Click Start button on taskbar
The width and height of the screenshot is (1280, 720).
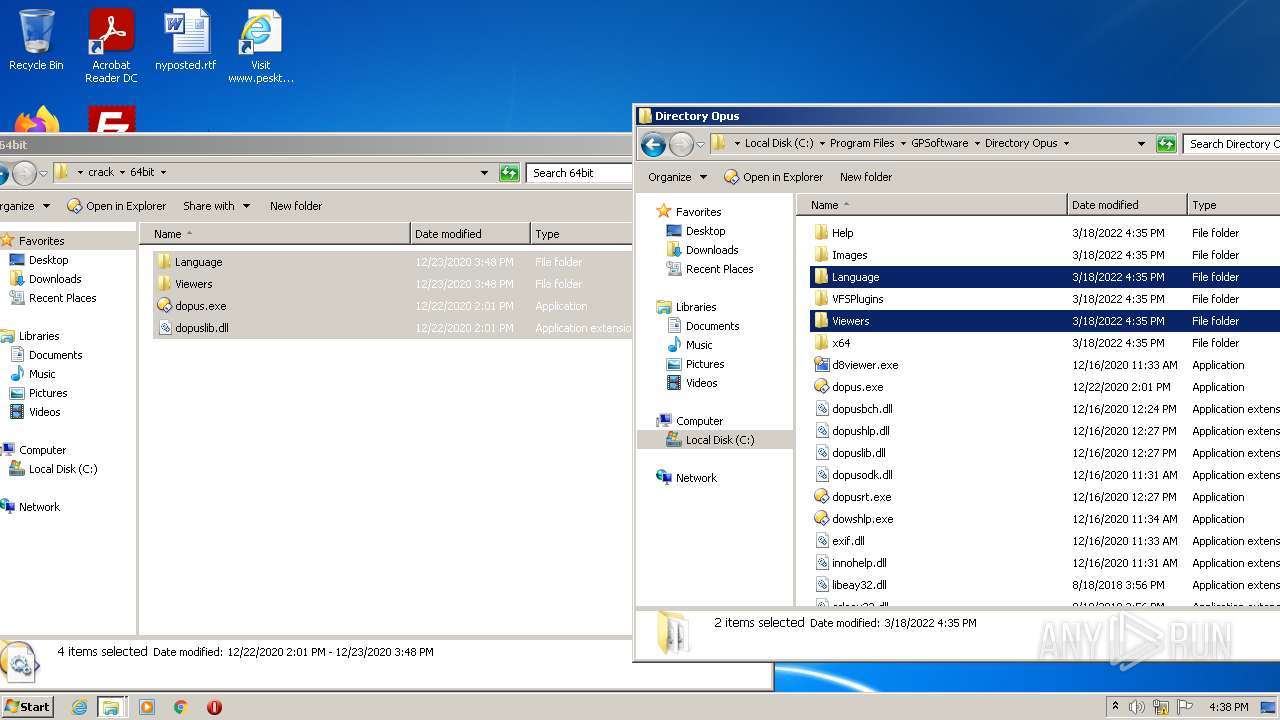[27, 706]
